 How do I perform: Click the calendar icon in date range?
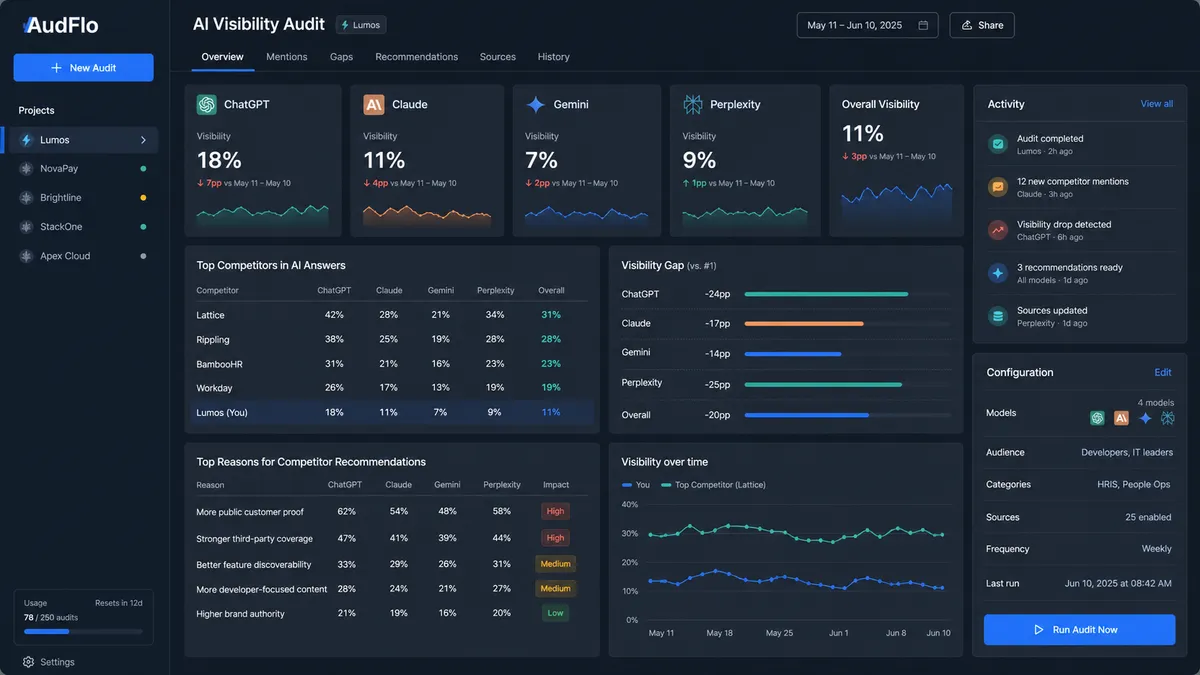coord(923,25)
